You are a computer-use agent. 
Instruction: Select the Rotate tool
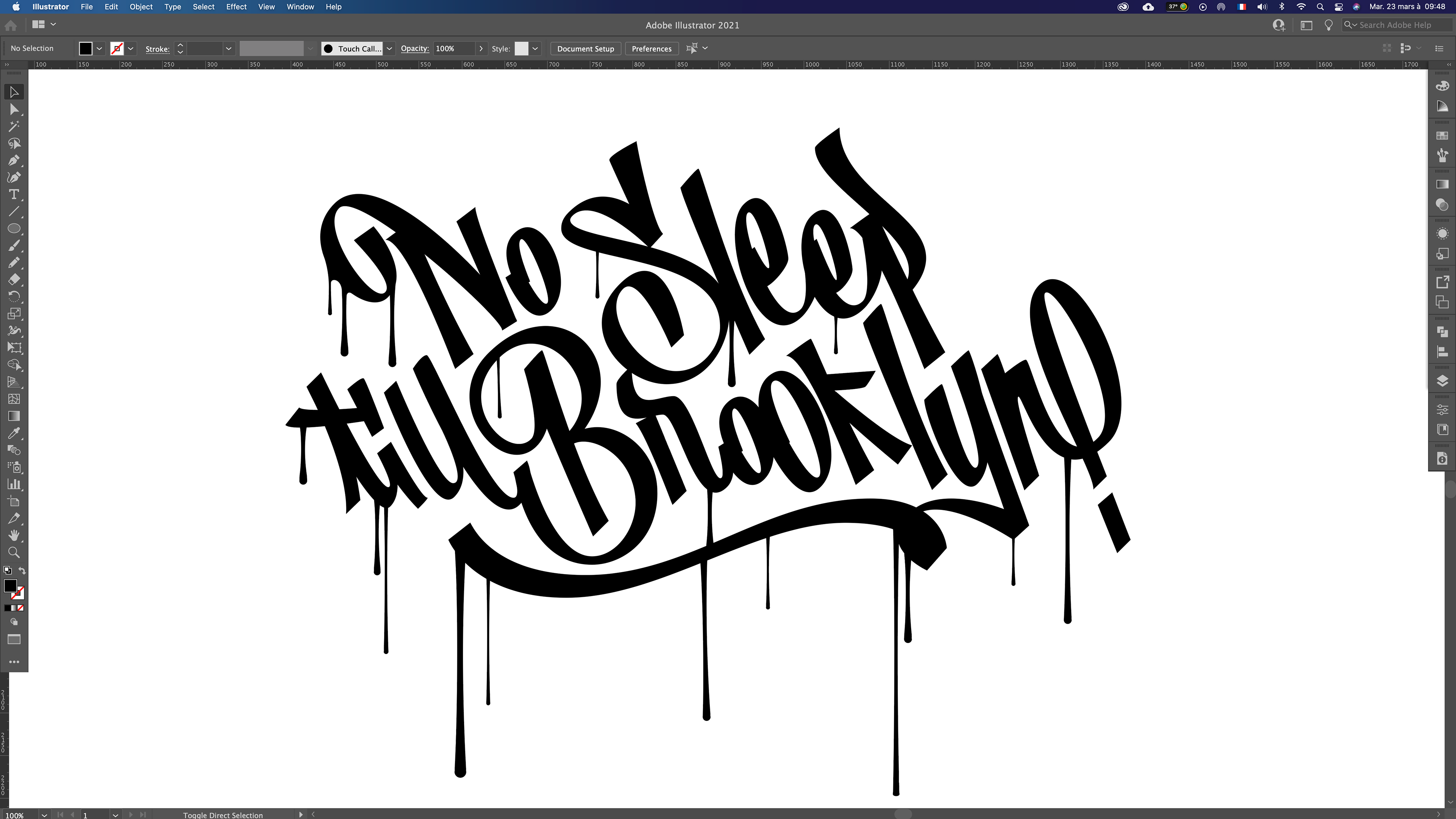coord(14,296)
